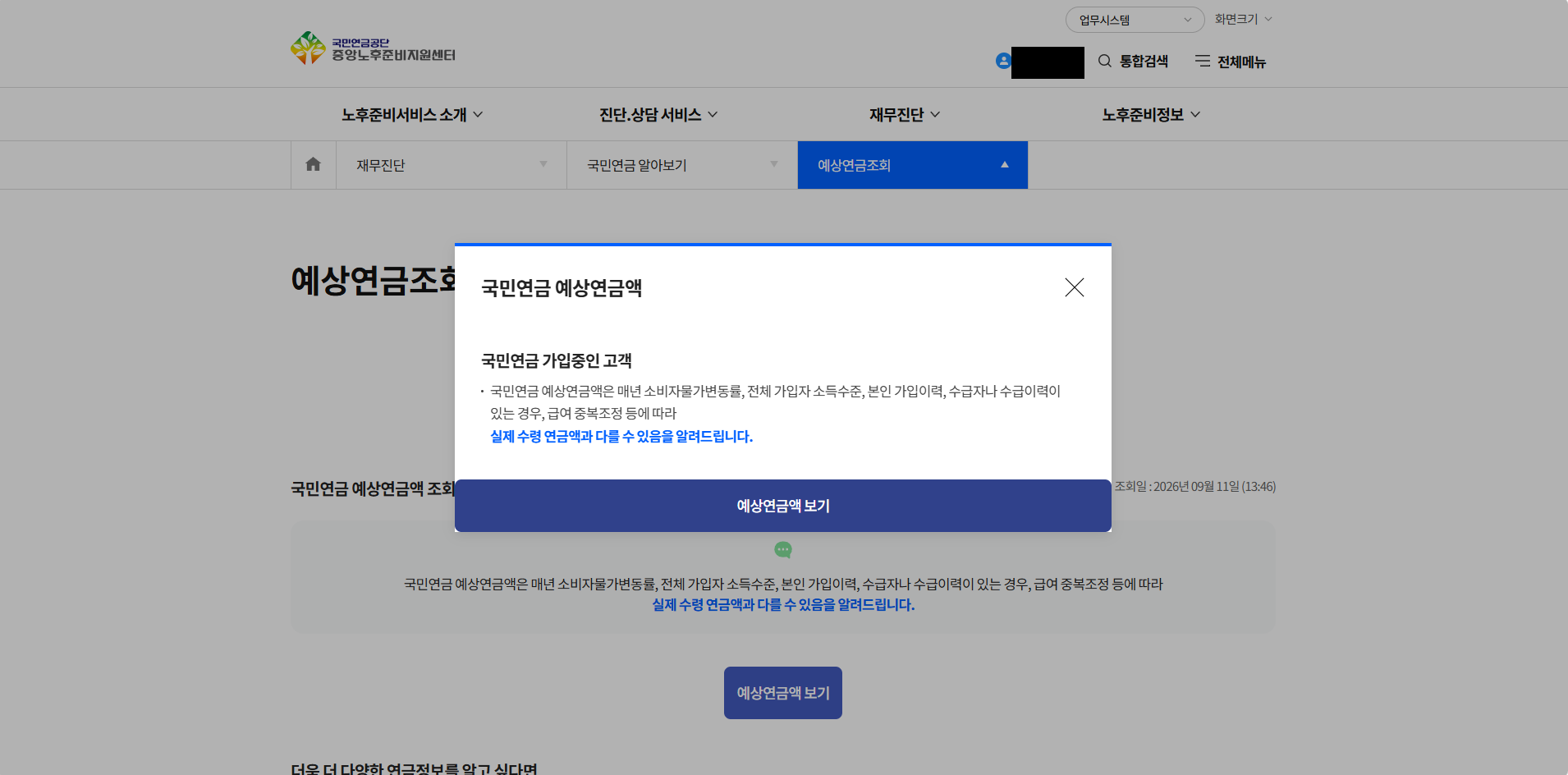Click the page 예상연금액 보기 button below the notice
Viewport: 1568px width, 775px height.
tap(783, 693)
